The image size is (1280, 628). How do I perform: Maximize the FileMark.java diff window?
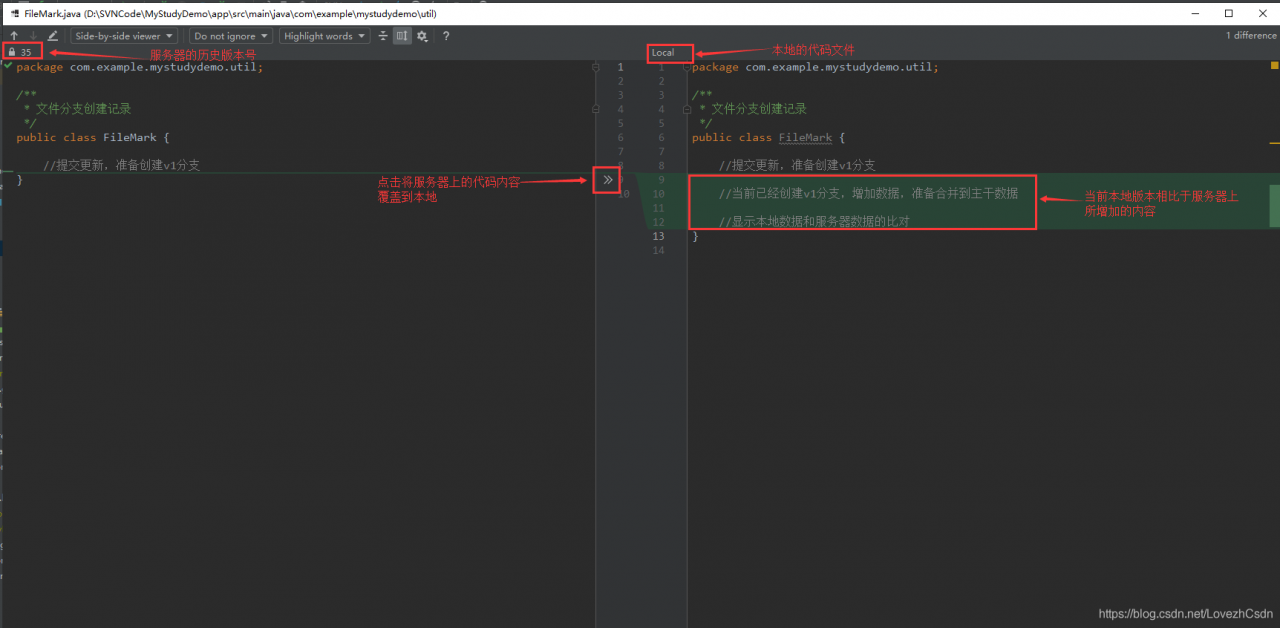(1229, 13)
